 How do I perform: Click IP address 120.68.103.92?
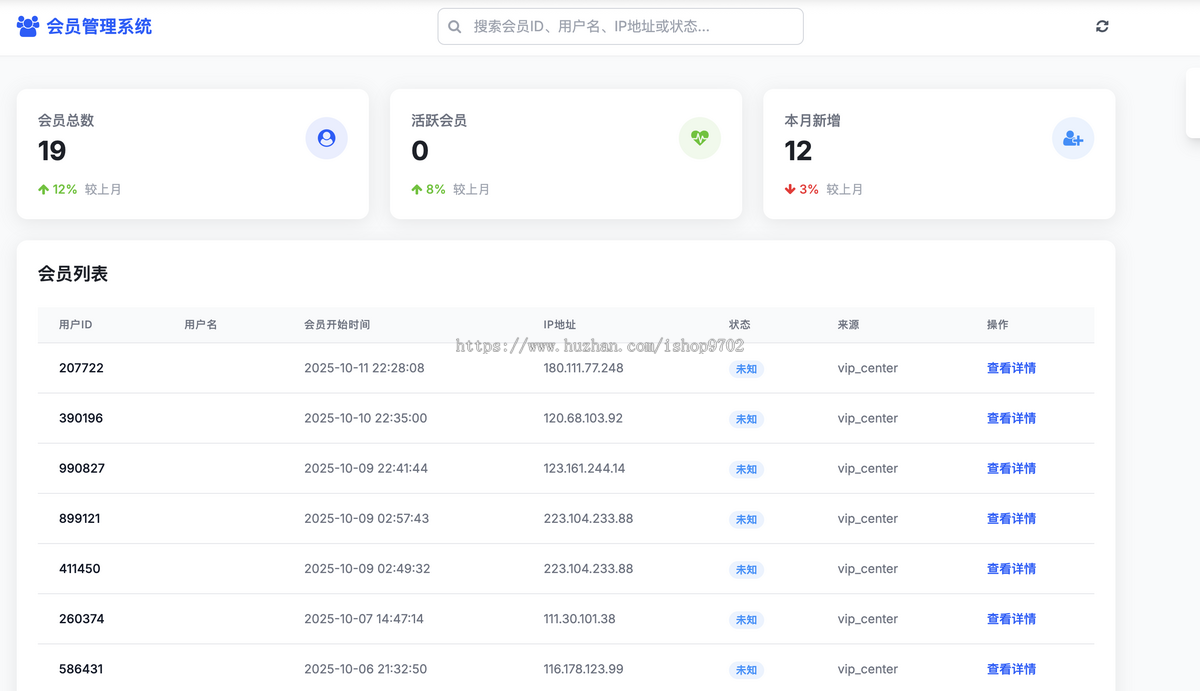(583, 418)
